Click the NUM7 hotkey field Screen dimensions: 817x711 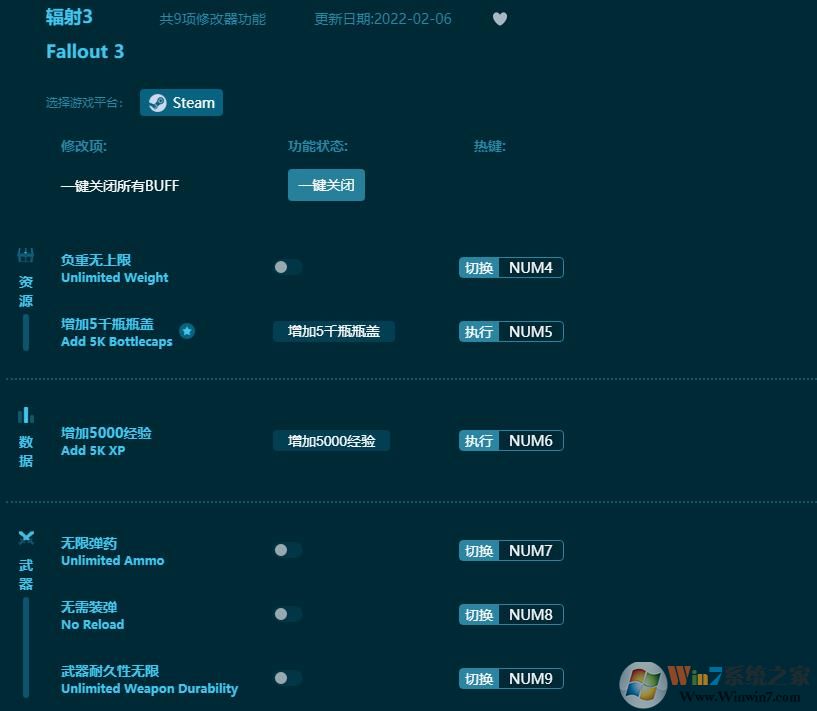pyautogui.click(x=531, y=551)
